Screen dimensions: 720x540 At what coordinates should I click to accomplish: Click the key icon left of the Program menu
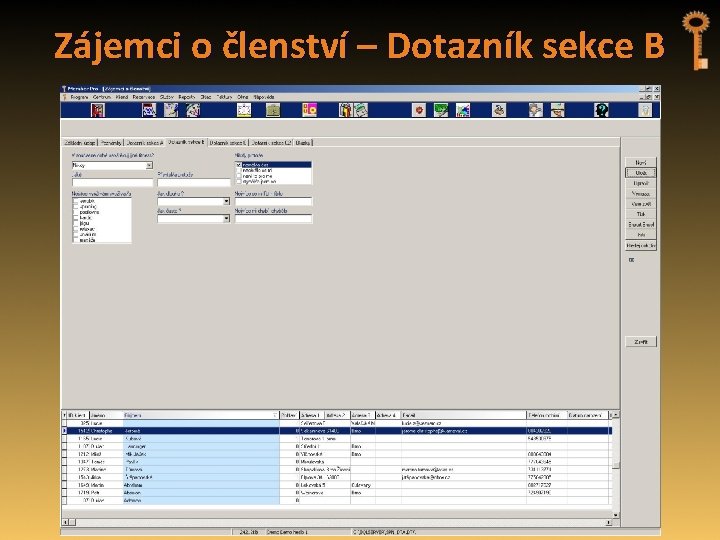pos(65,97)
